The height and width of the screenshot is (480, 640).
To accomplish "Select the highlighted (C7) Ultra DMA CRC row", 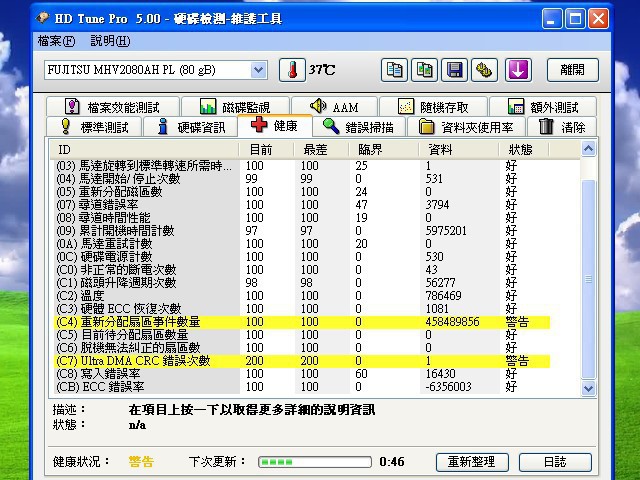I will click(303, 361).
